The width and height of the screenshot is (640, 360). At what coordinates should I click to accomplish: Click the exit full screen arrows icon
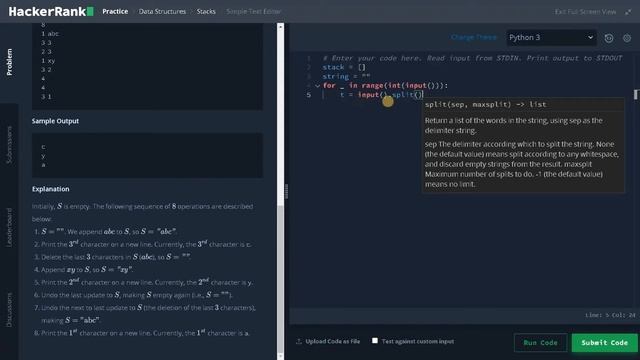pyautogui.click(x=628, y=12)
